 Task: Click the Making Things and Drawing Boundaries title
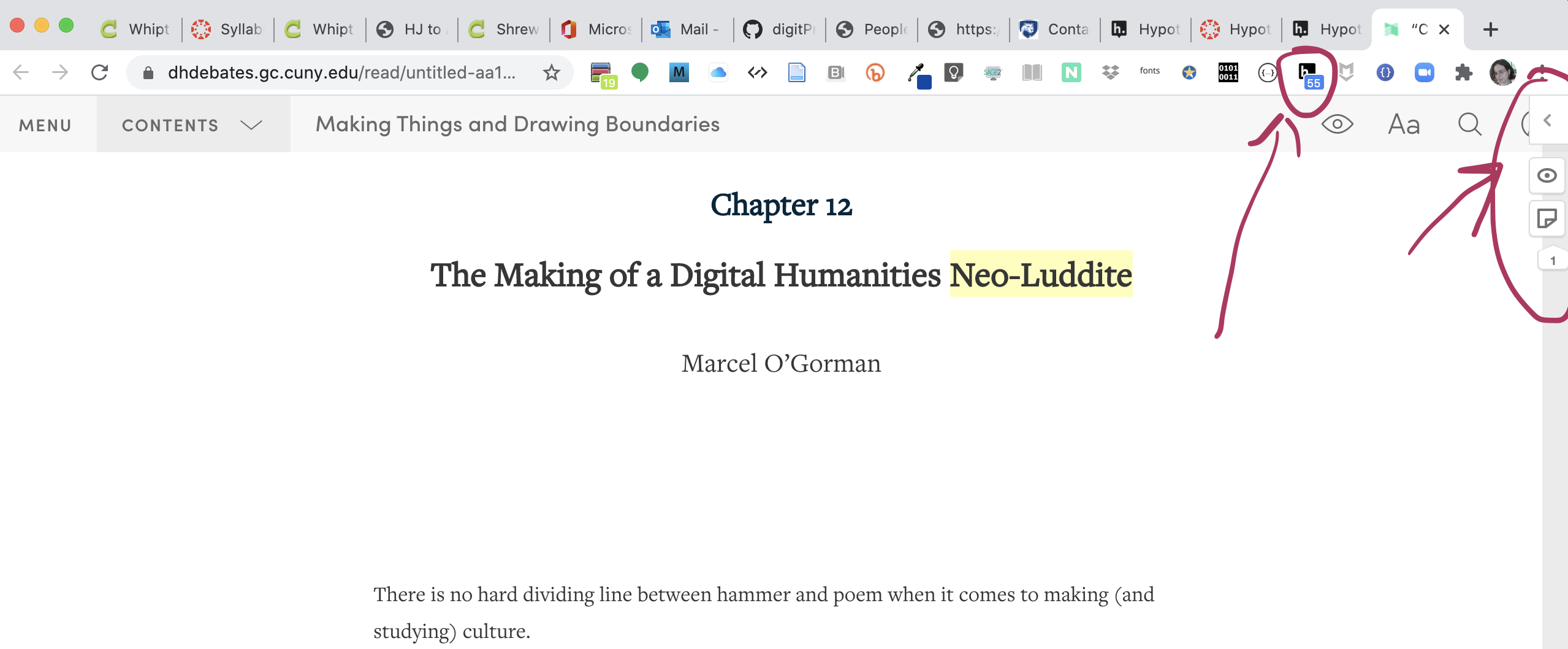pyautogui.click(x=517, y=125)
